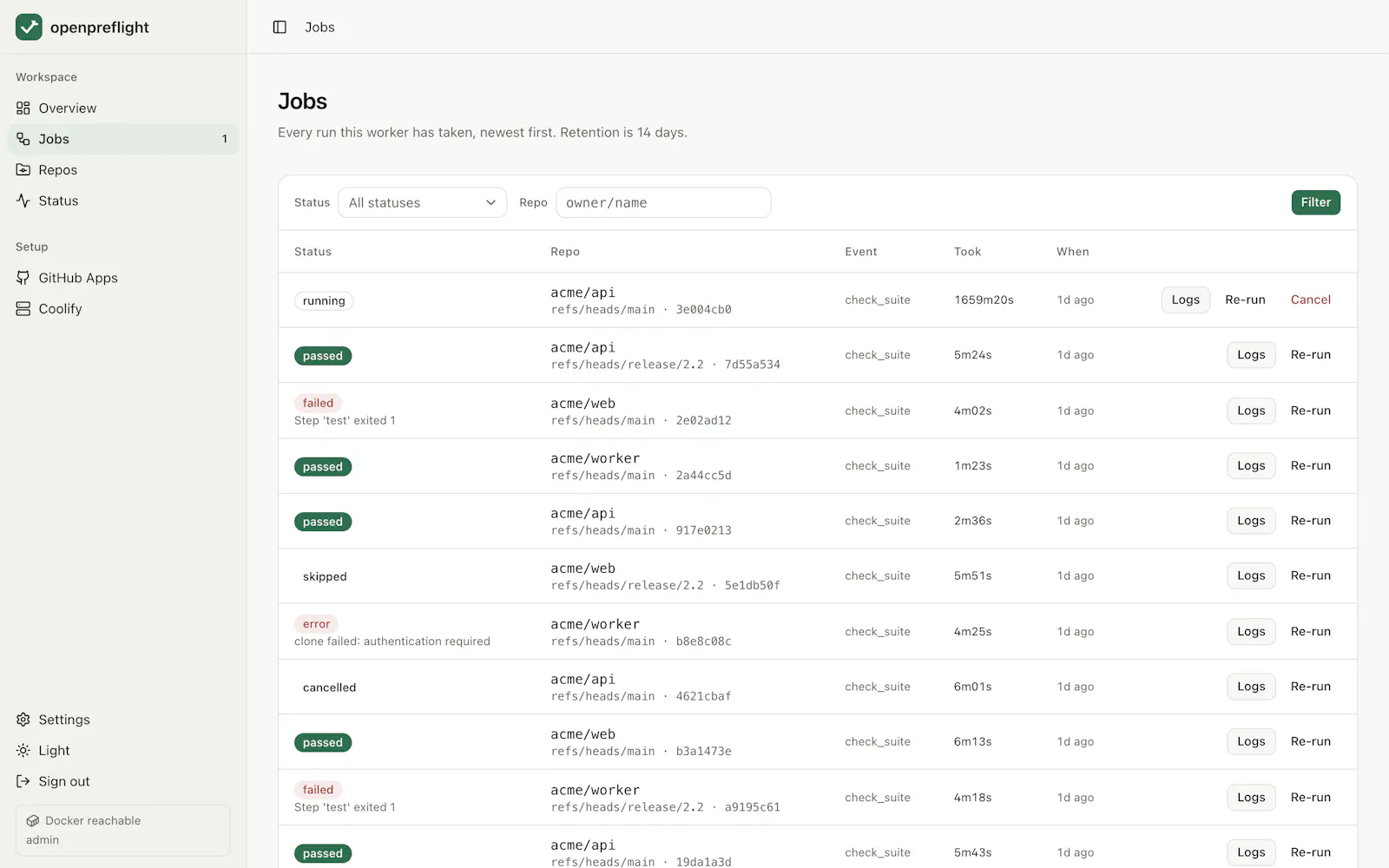
Task: Go to Status page in sidebar
Action: click(123, 201)
